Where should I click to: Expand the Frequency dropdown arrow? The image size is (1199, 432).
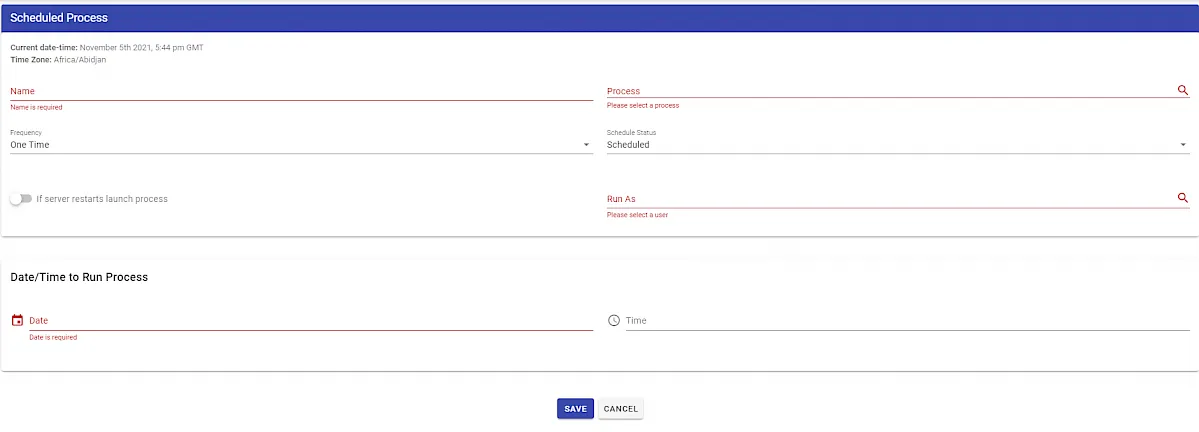[587, 145]
